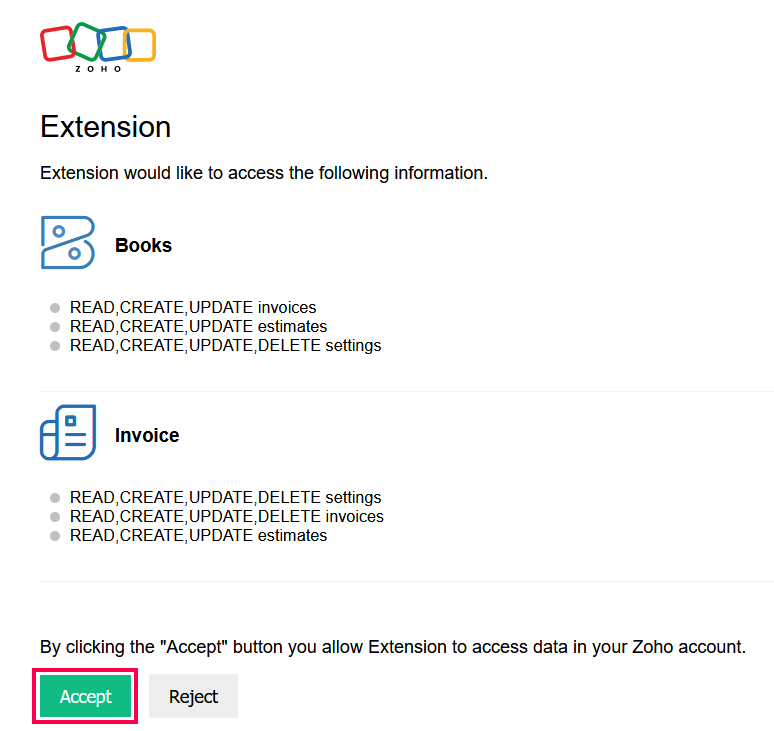Click Books READ,CREATE,UPDATE estimates permission line
This screenshot has height=731, width=774.
click(x=198, y=326)
